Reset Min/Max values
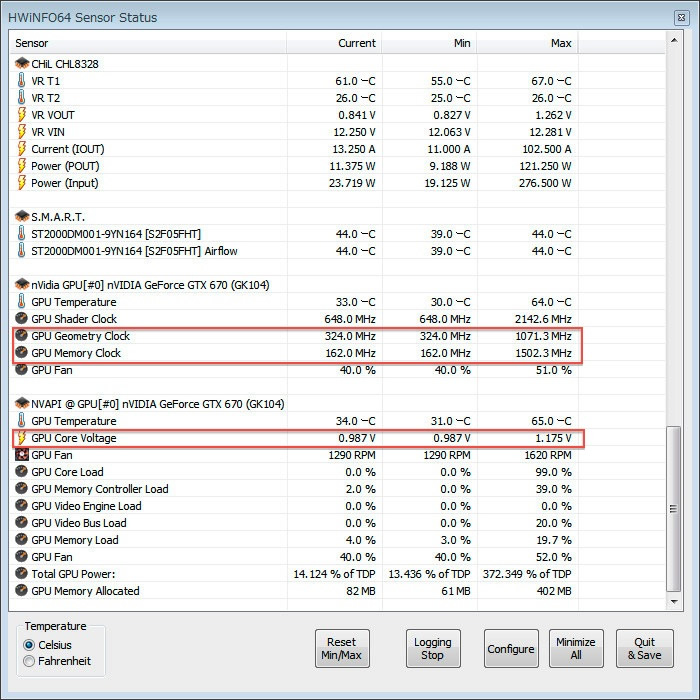The height and width of the screenshot is (700, 700). coord(342,648)
